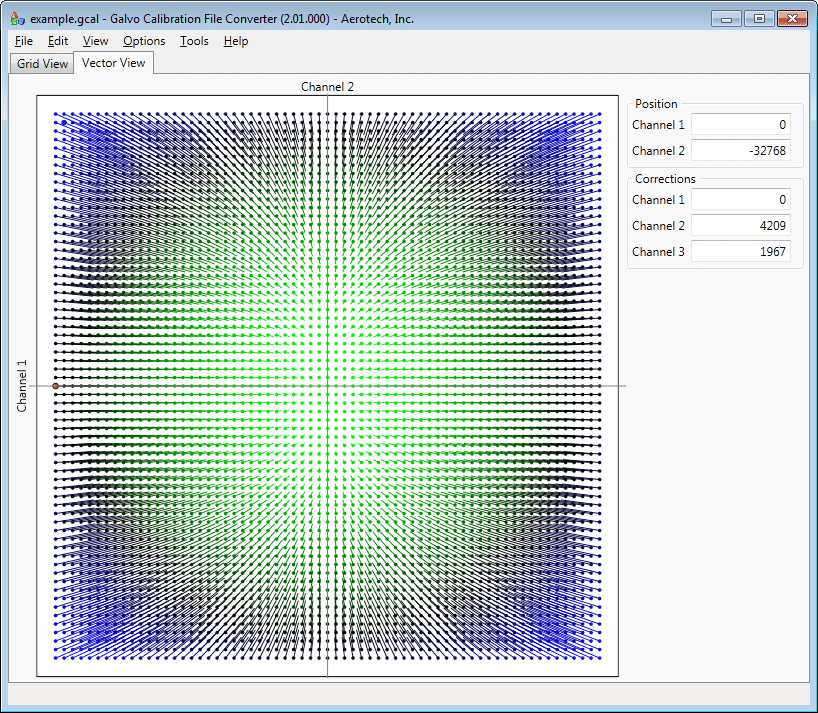Open the Help menu
Viewport: 818px width, 713px height.
(236, 41)
